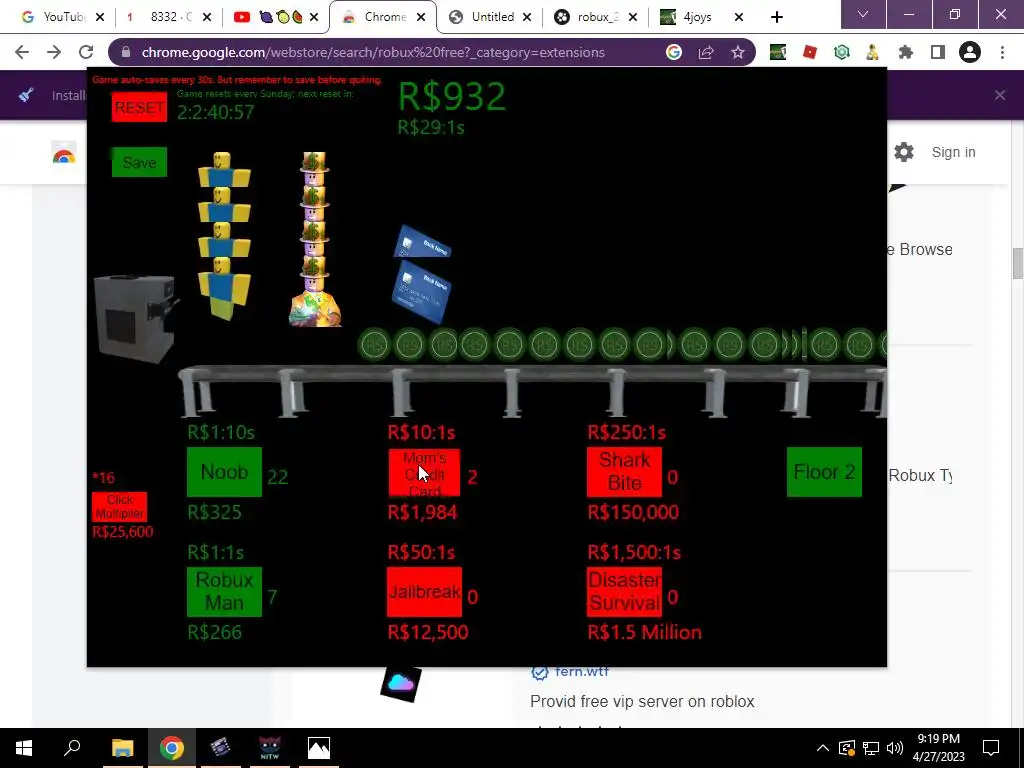The height and width of the screenshot is (768, 1024).
Task: Click the R$932 balance counter
Action: (452, 97)
